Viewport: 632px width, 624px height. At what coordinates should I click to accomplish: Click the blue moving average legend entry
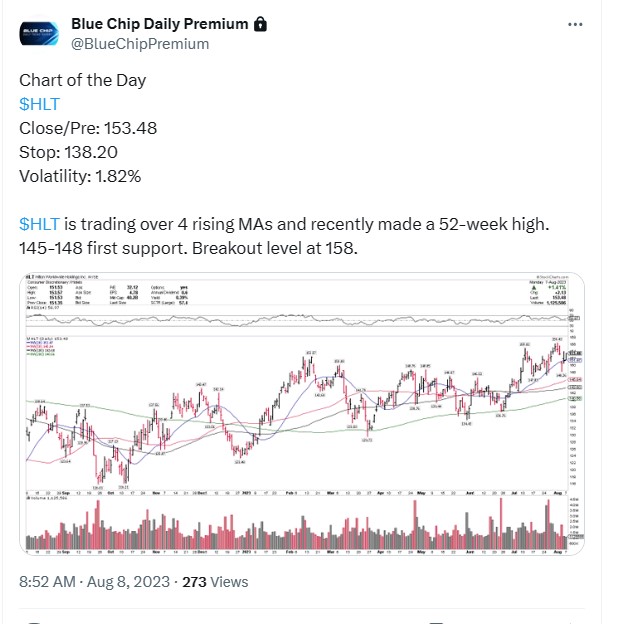pos(40,342)
